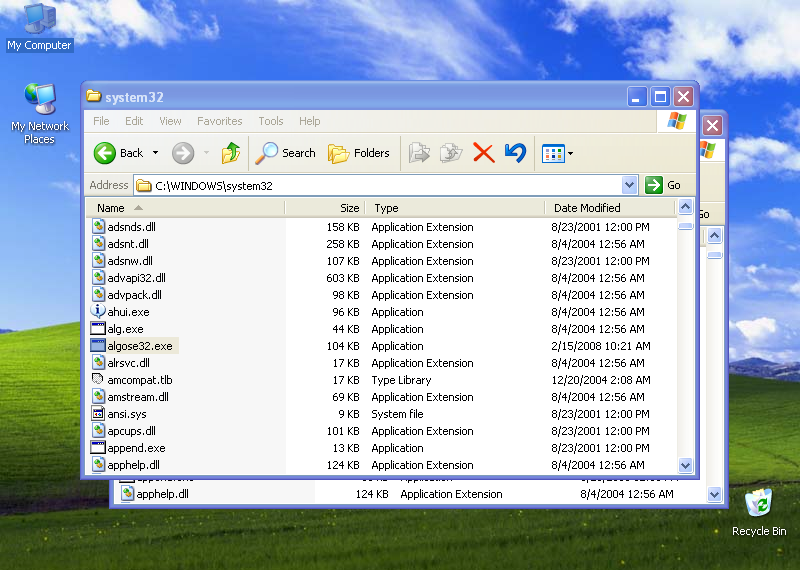This screenshot has width=800, height=570.
Task: Sort by the Date Modified column header
Action: (610, 208)
